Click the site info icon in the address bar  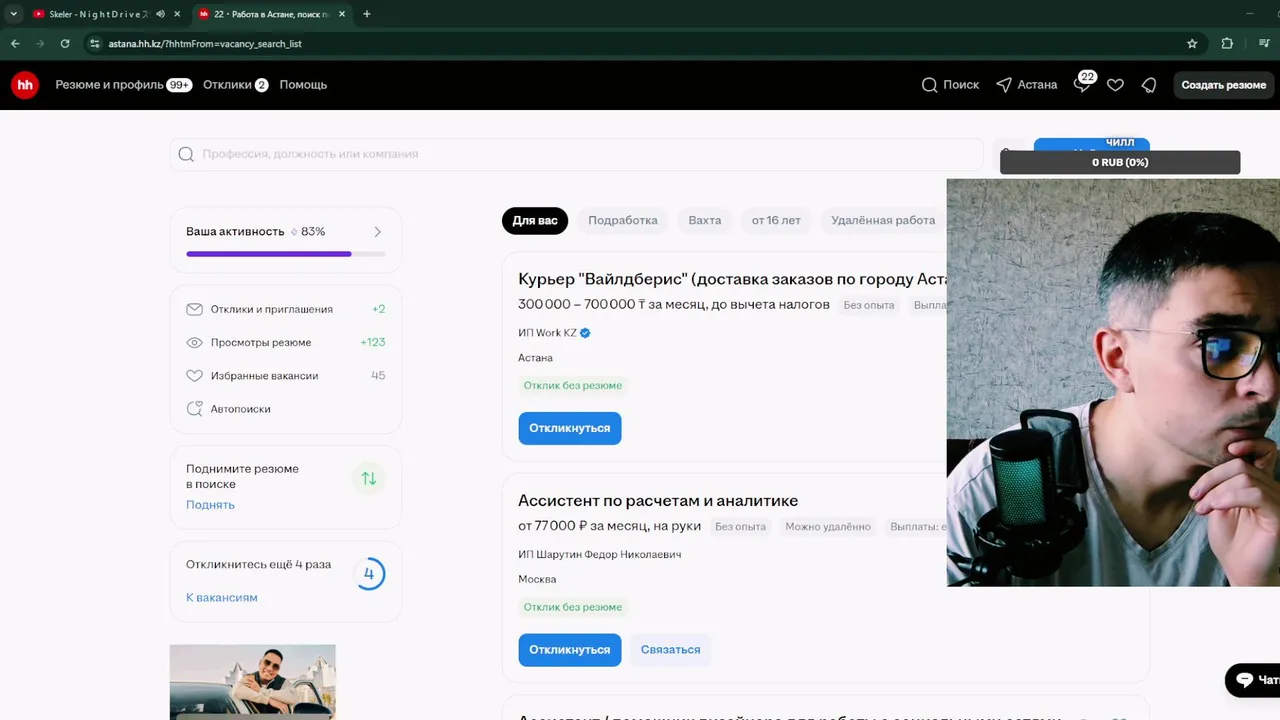[x=95, y=43]
